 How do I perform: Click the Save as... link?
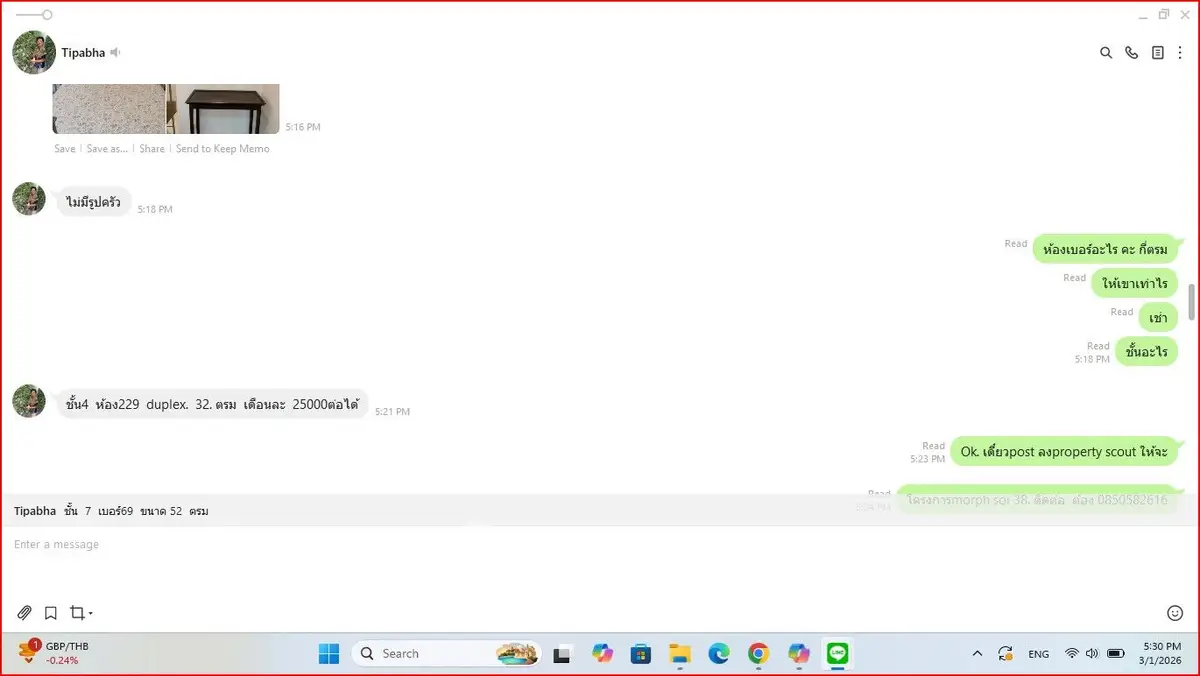[107, 149]
